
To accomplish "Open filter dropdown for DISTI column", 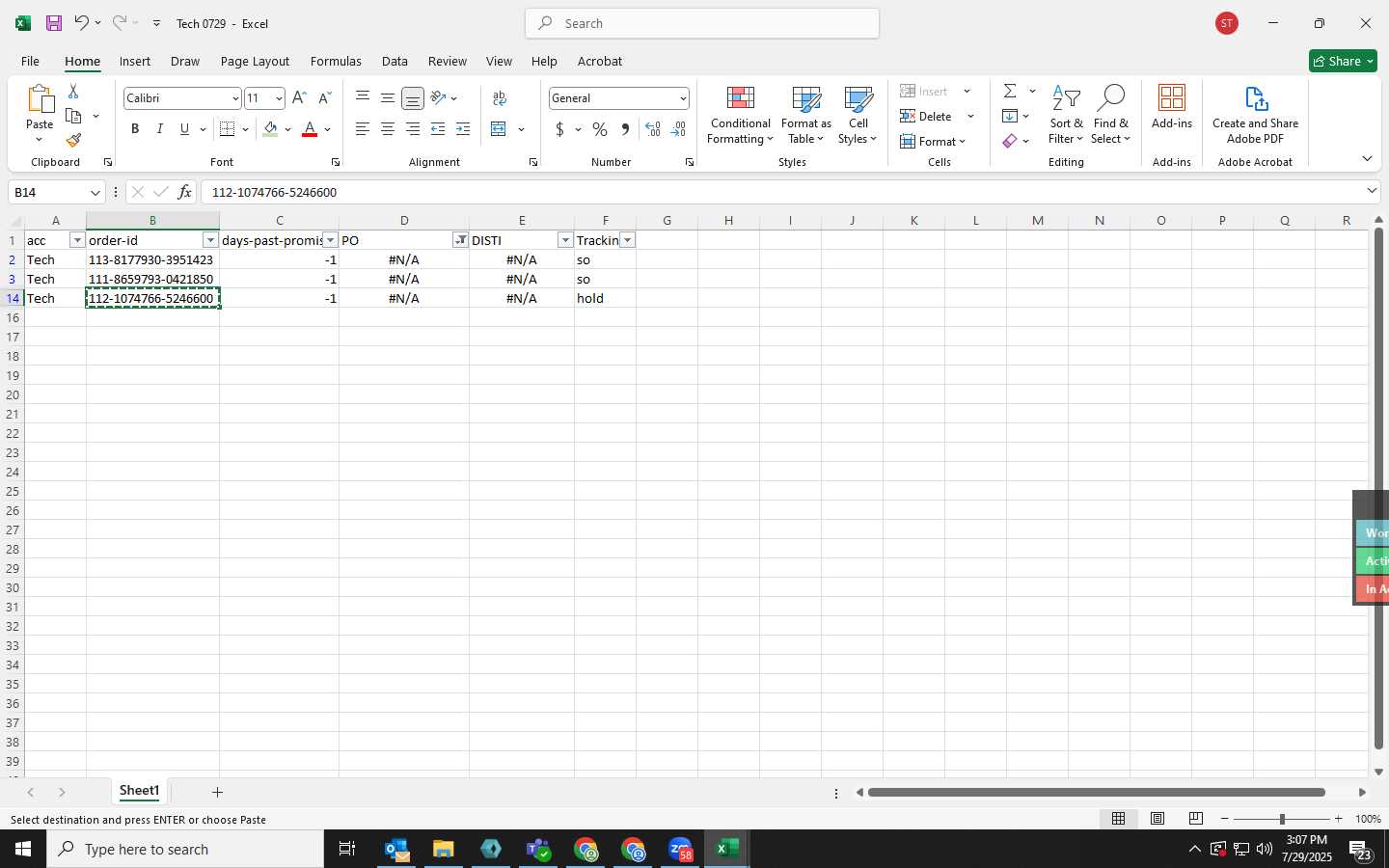I will click(x=565, y=240).
